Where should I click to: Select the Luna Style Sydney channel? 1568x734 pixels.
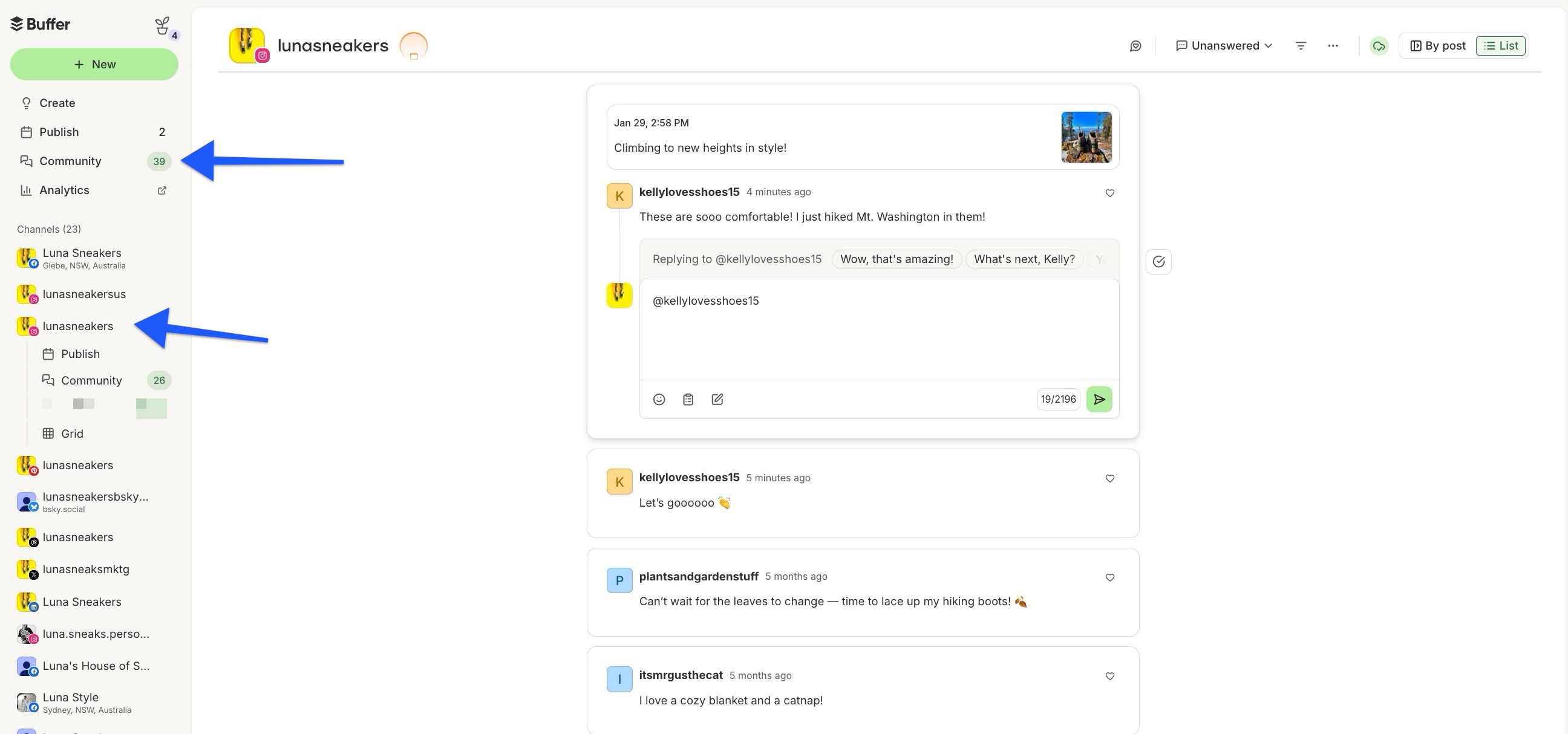tap(94, 703)
